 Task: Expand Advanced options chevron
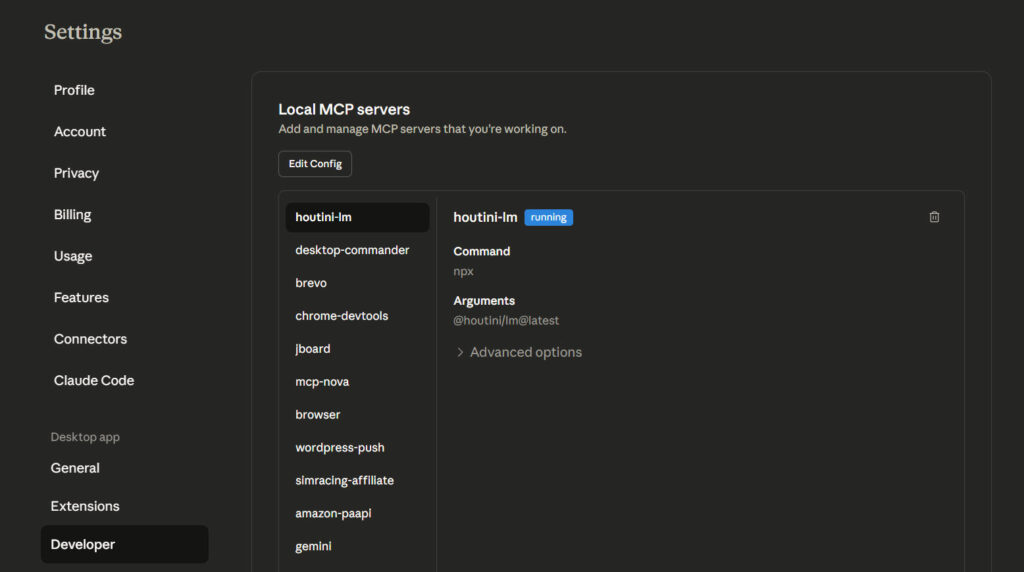pyautogui.click(x=460, y=352)
